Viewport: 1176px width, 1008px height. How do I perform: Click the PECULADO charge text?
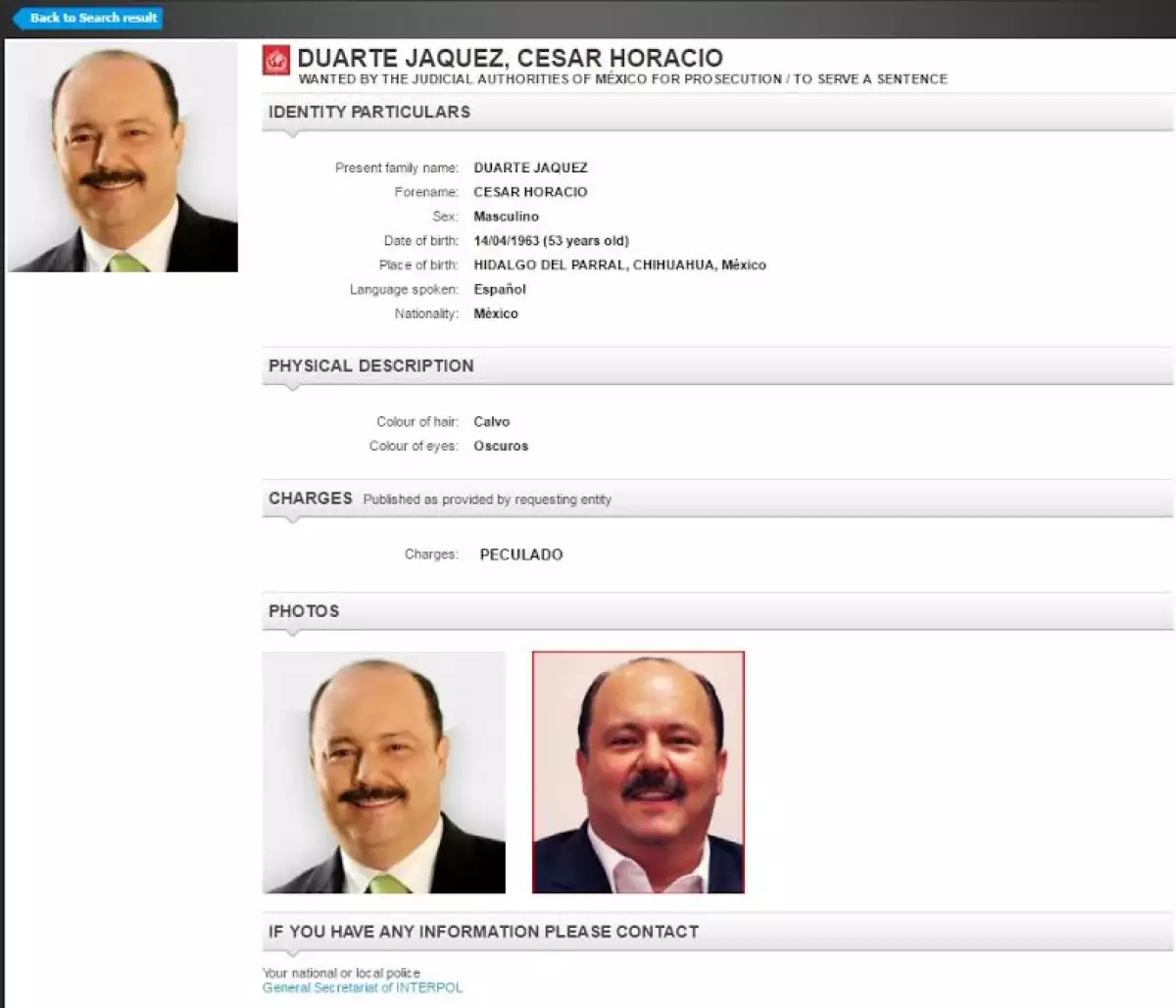point(521,554)
